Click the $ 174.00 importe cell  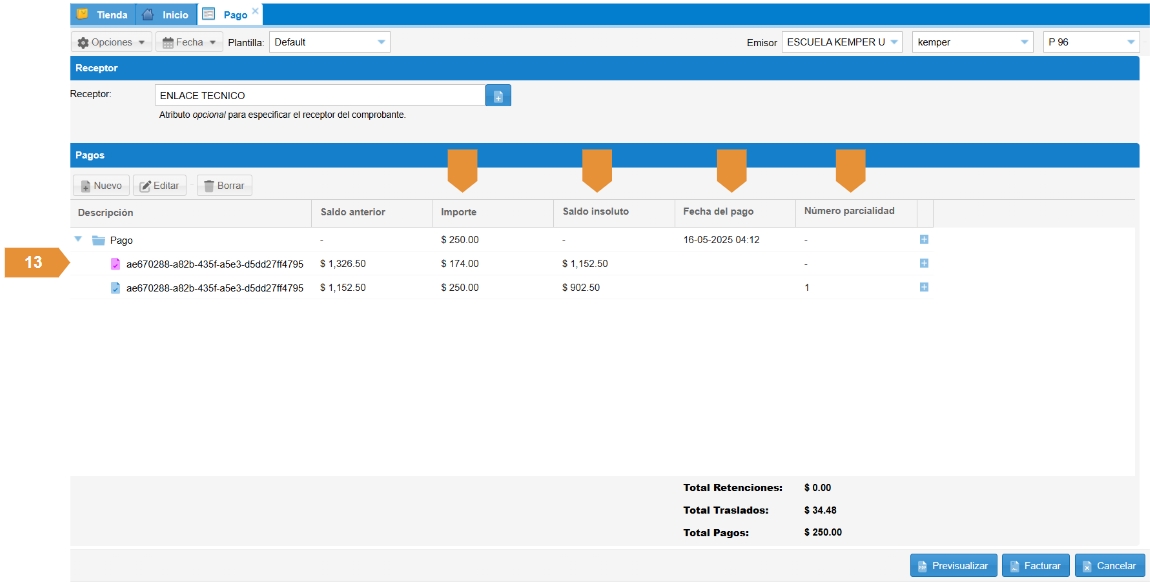[460, 264]
